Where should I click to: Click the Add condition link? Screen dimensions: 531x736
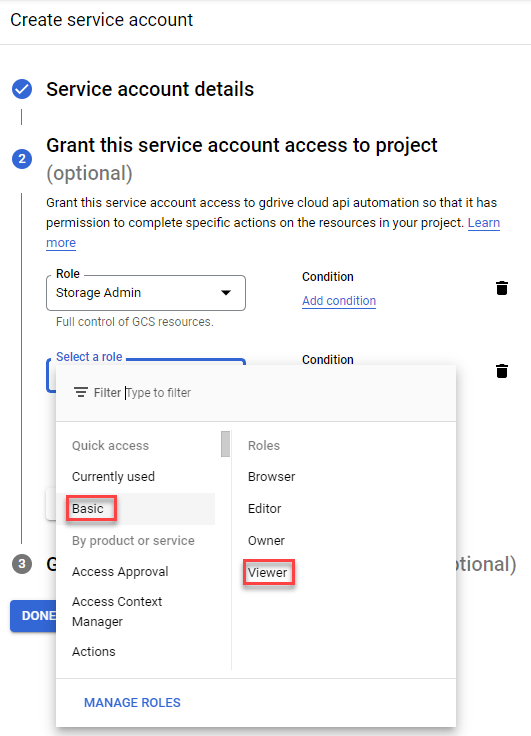(339, 301)
